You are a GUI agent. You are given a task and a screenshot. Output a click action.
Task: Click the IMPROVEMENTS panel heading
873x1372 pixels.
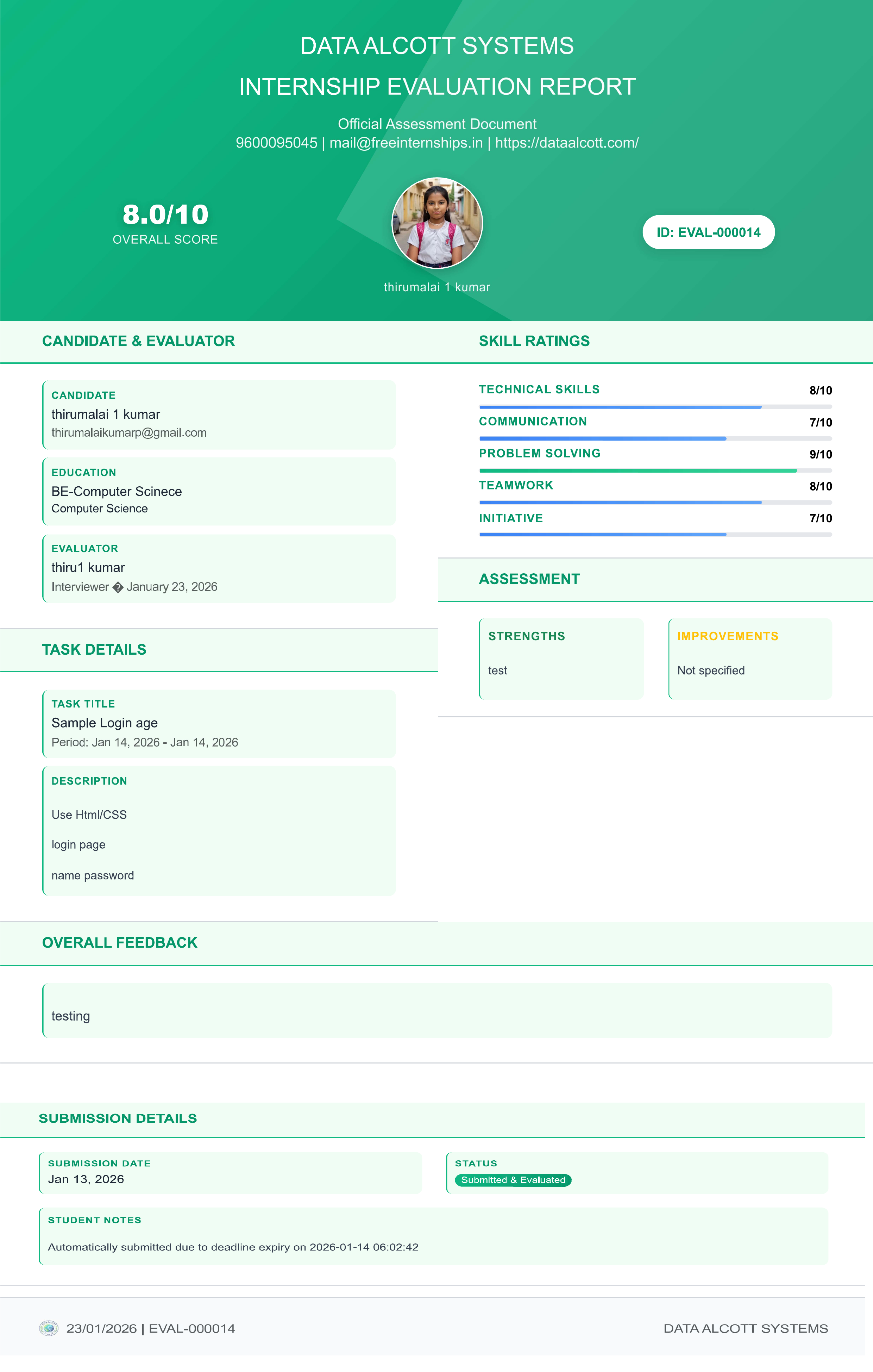[x=727, y=636]
